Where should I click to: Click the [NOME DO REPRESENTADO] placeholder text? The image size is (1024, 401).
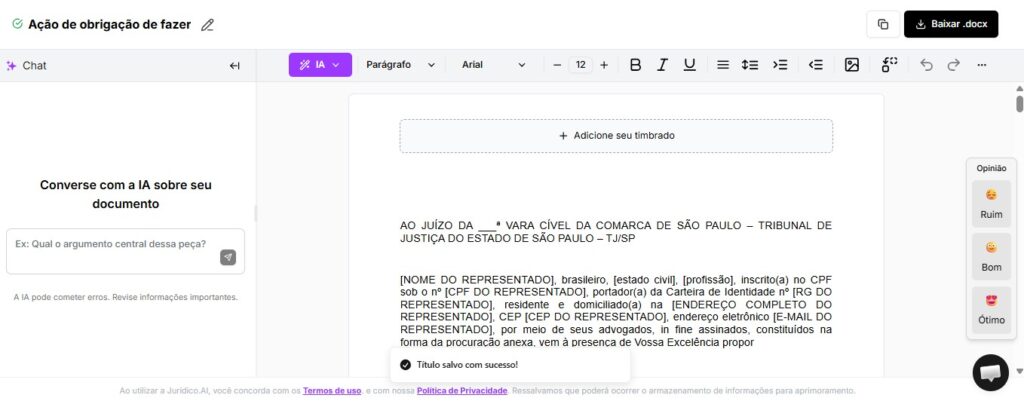click(x=477, y=280)
